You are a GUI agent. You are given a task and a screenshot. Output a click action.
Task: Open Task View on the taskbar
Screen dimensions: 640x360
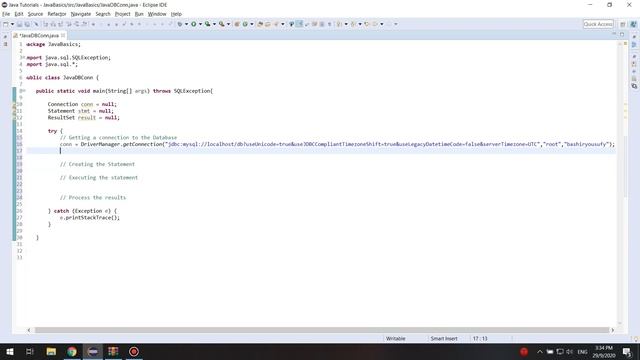(30, 351)
